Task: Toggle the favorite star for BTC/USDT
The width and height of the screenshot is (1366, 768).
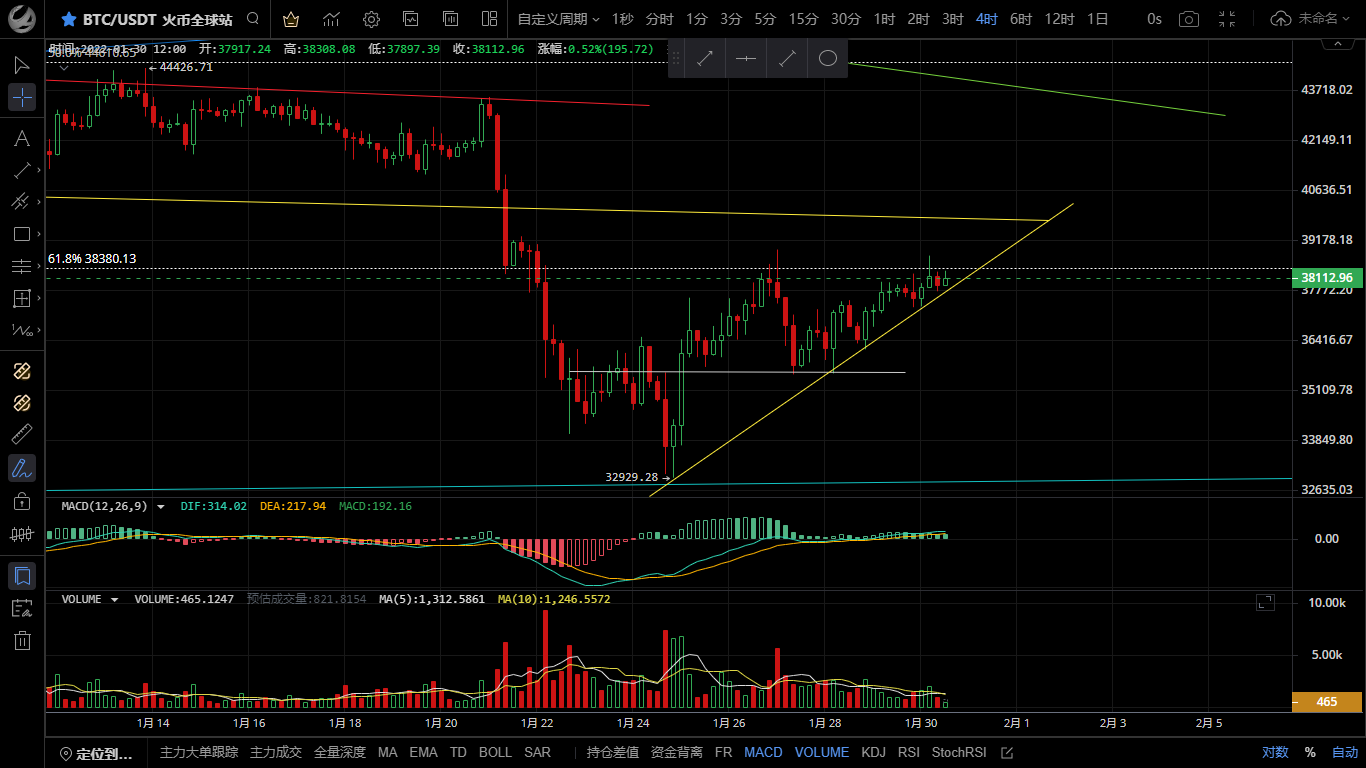Action: (69, 19)
